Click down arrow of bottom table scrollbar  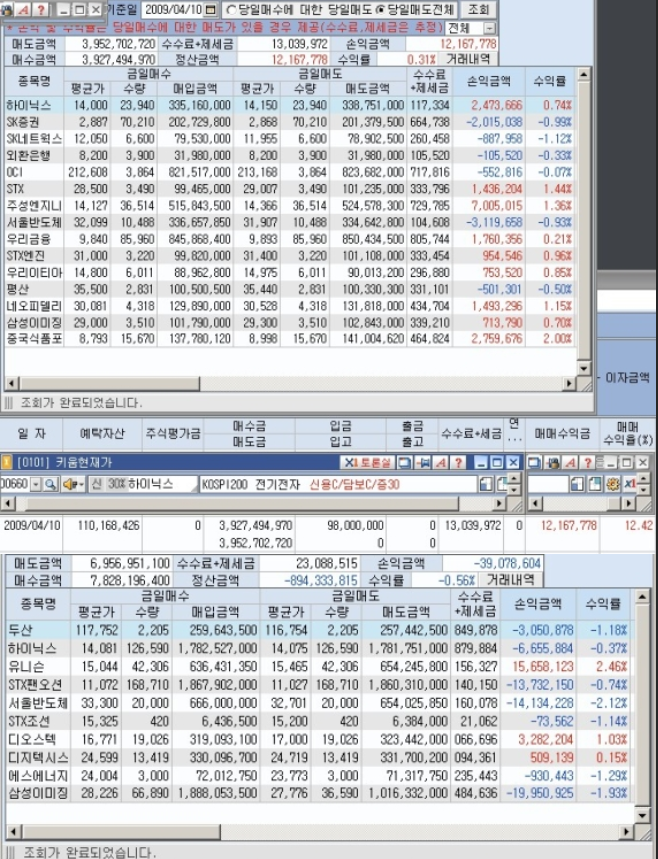coord(643,816)
